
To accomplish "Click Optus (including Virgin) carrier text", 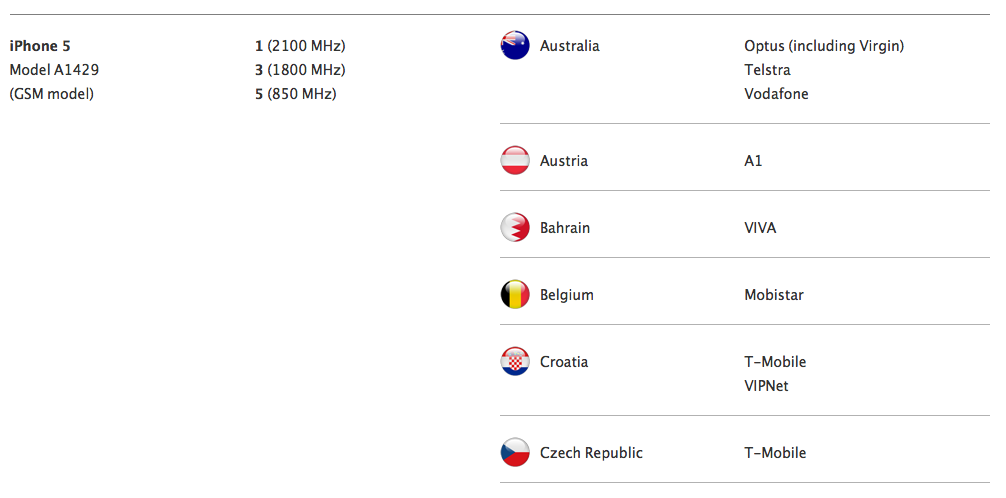I will tap(824, 46).
